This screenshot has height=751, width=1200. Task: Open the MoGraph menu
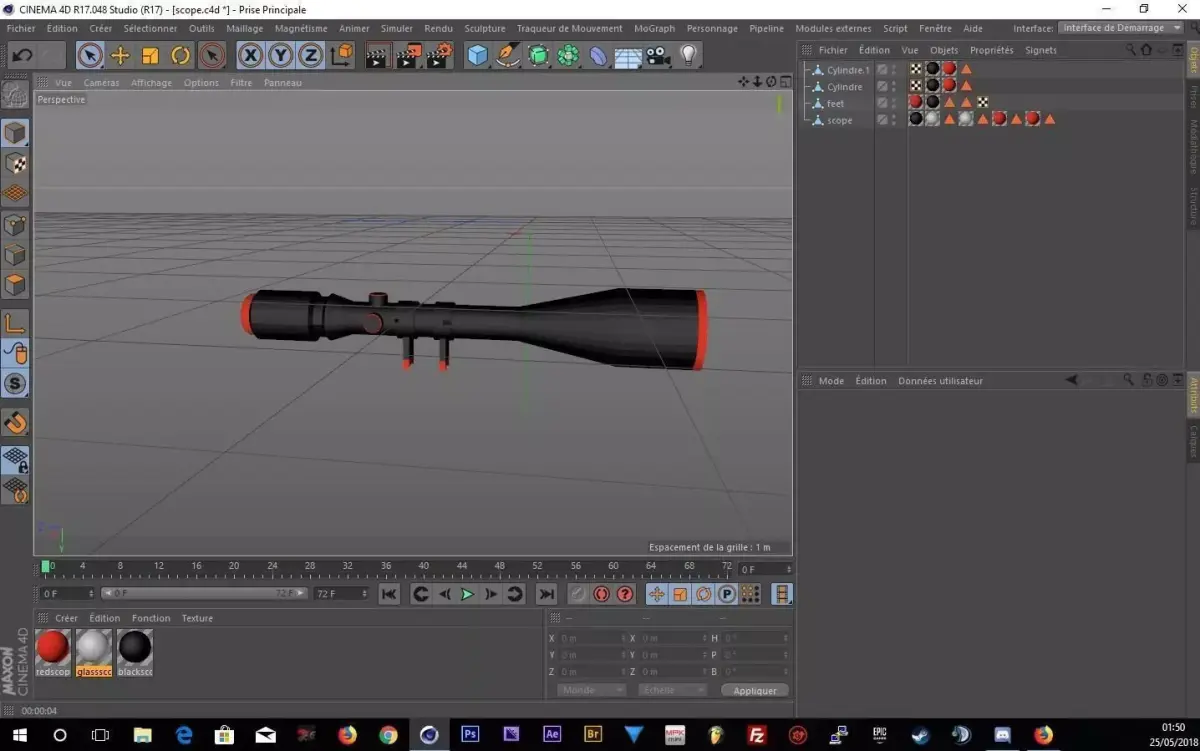[x=655, y=28]
